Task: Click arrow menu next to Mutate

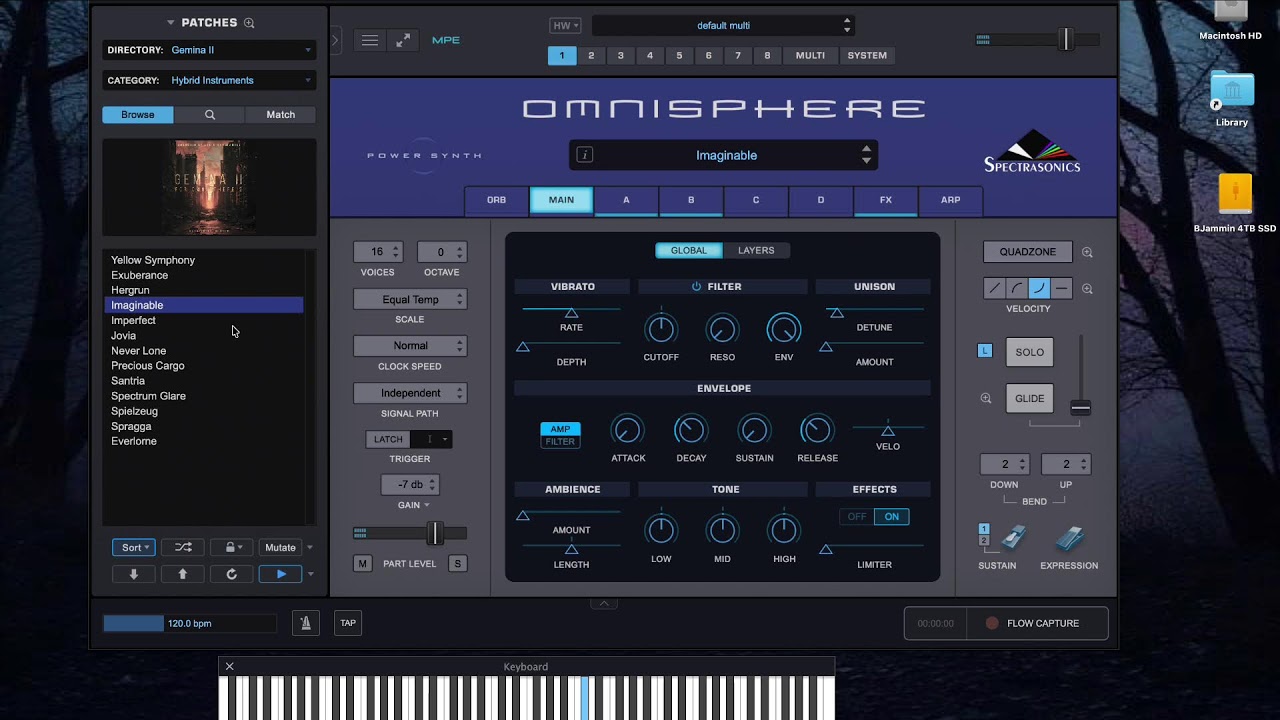Action: click(310, 547)
